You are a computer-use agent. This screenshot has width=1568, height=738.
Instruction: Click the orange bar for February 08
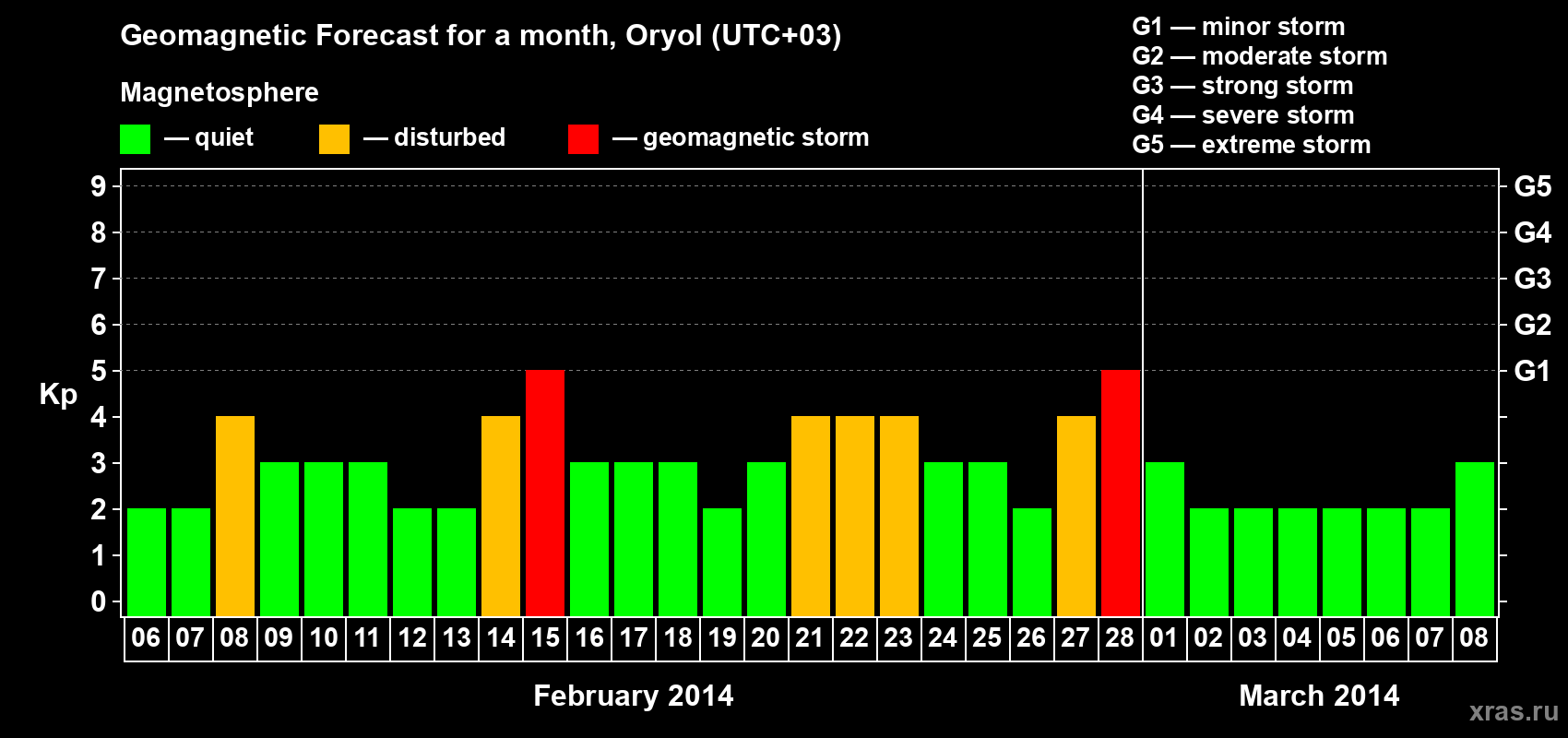(x=235, y=517)
